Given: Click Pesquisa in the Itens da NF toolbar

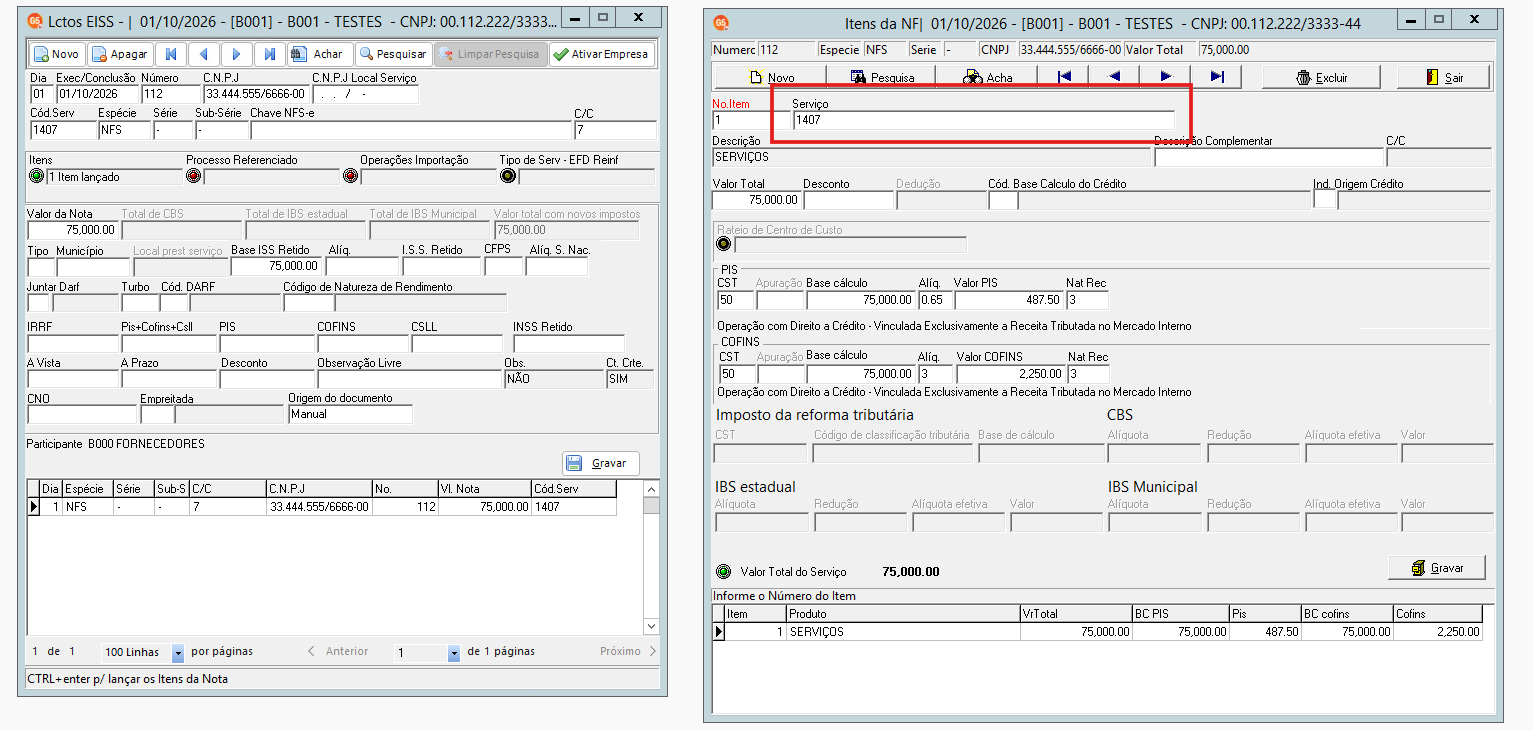Looking at the screenshot, I should (881, 77).
